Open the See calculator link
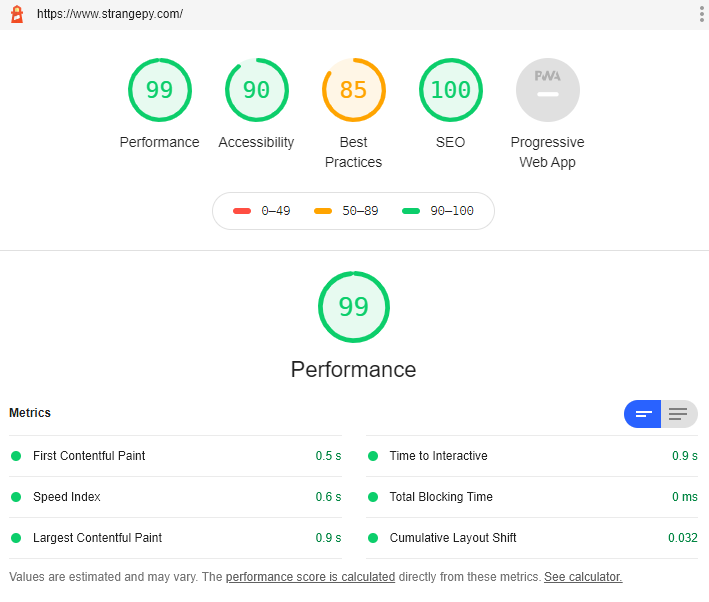This screenshot has width=709, height=602. tap(583, 577)
